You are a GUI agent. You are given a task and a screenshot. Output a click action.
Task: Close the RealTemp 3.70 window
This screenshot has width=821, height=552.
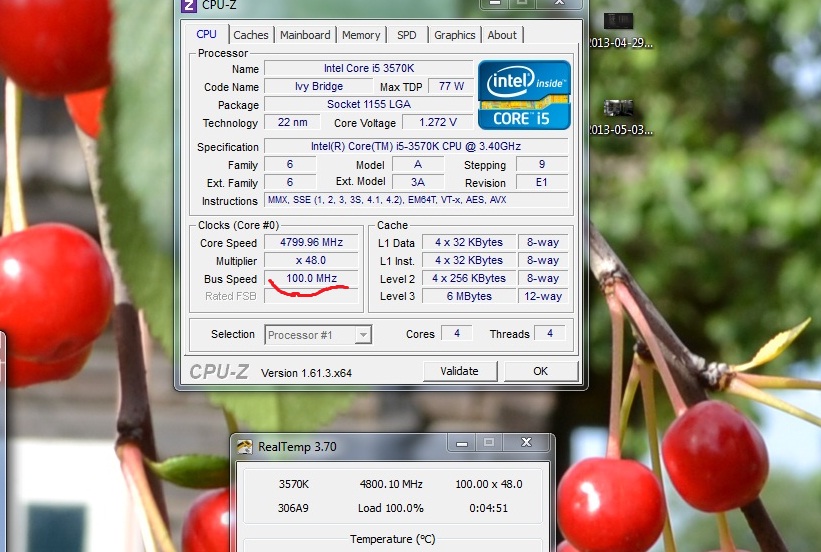(x=526, y=443)
